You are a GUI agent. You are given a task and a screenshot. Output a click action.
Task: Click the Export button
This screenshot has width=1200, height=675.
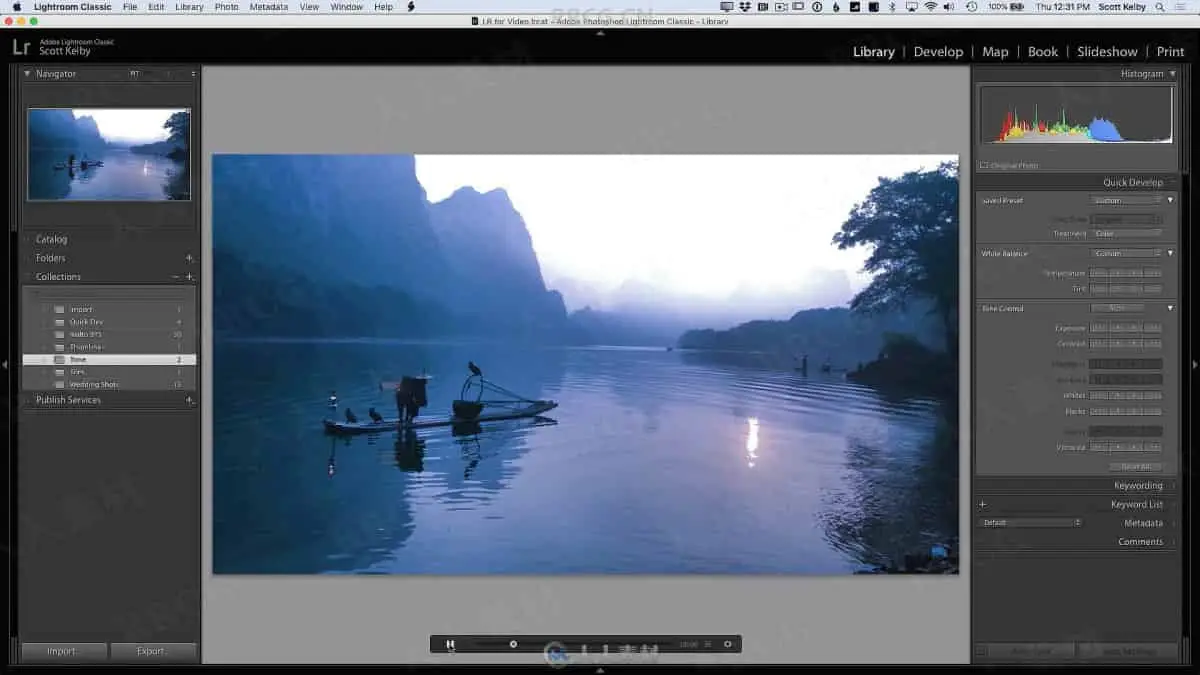pyautogui.click(x=151, y=651)
